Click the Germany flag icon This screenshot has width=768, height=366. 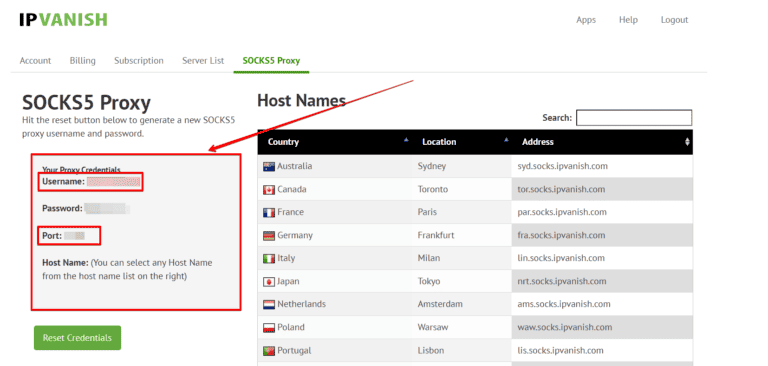(x=268, y=236)
